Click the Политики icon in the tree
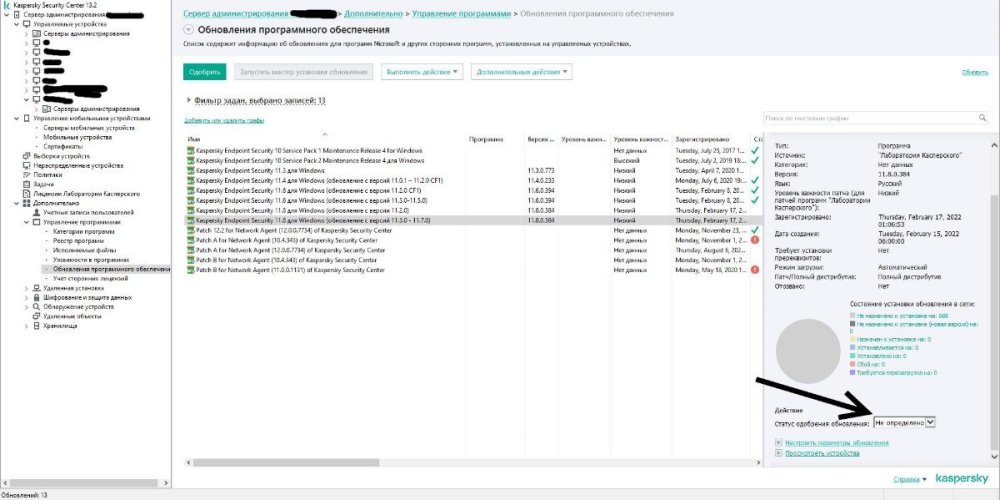 pos(26,175)
